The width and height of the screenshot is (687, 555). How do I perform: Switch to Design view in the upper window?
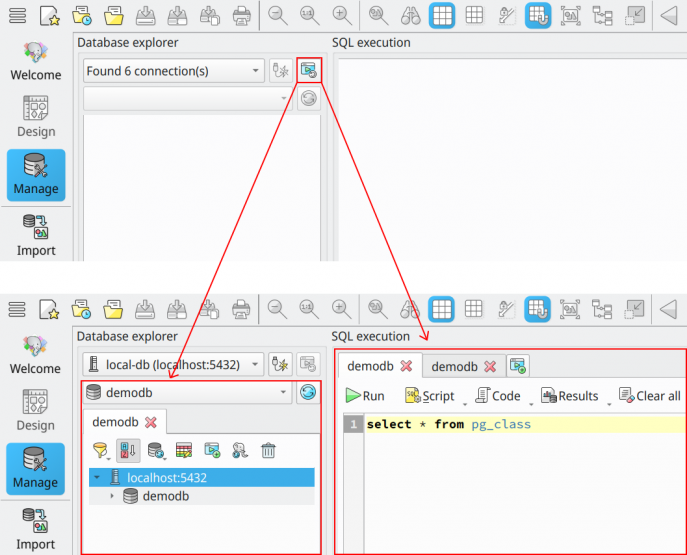36,117
